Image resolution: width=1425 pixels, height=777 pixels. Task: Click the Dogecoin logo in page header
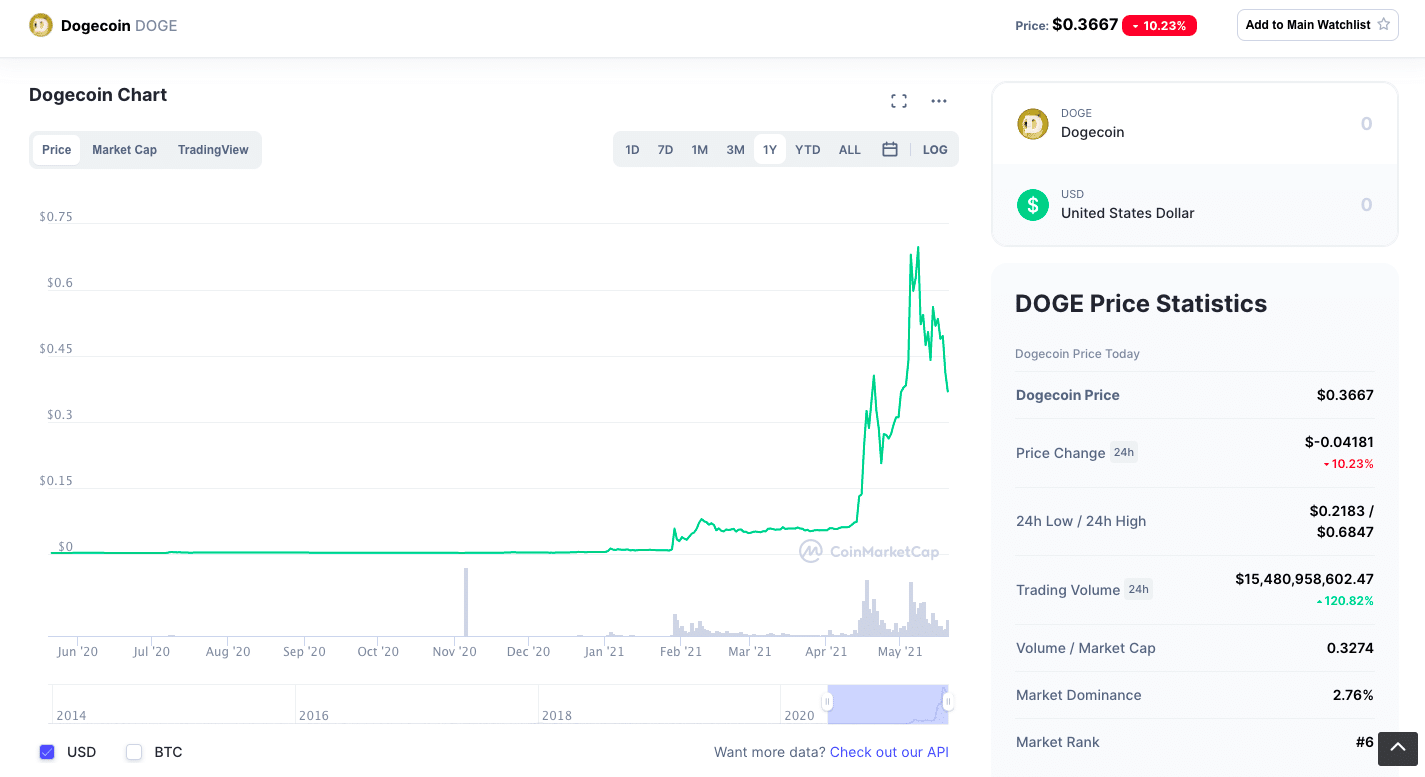point(41,25)
